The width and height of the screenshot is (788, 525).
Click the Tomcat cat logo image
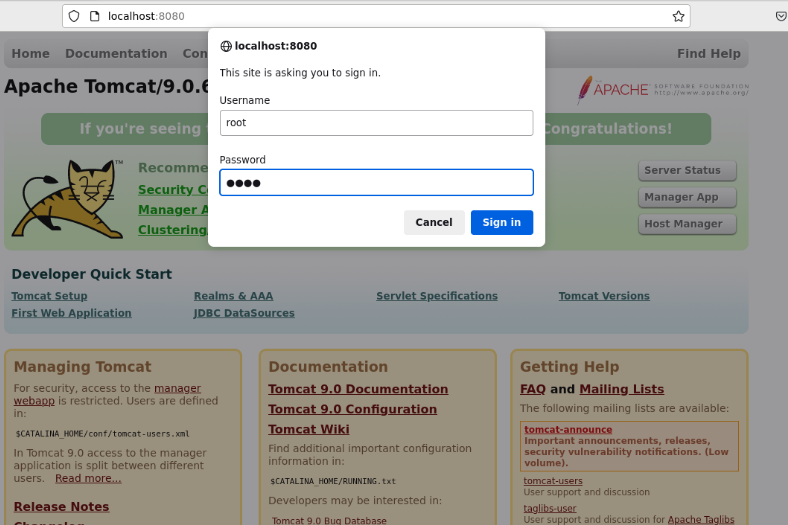[x=68, y=199]
